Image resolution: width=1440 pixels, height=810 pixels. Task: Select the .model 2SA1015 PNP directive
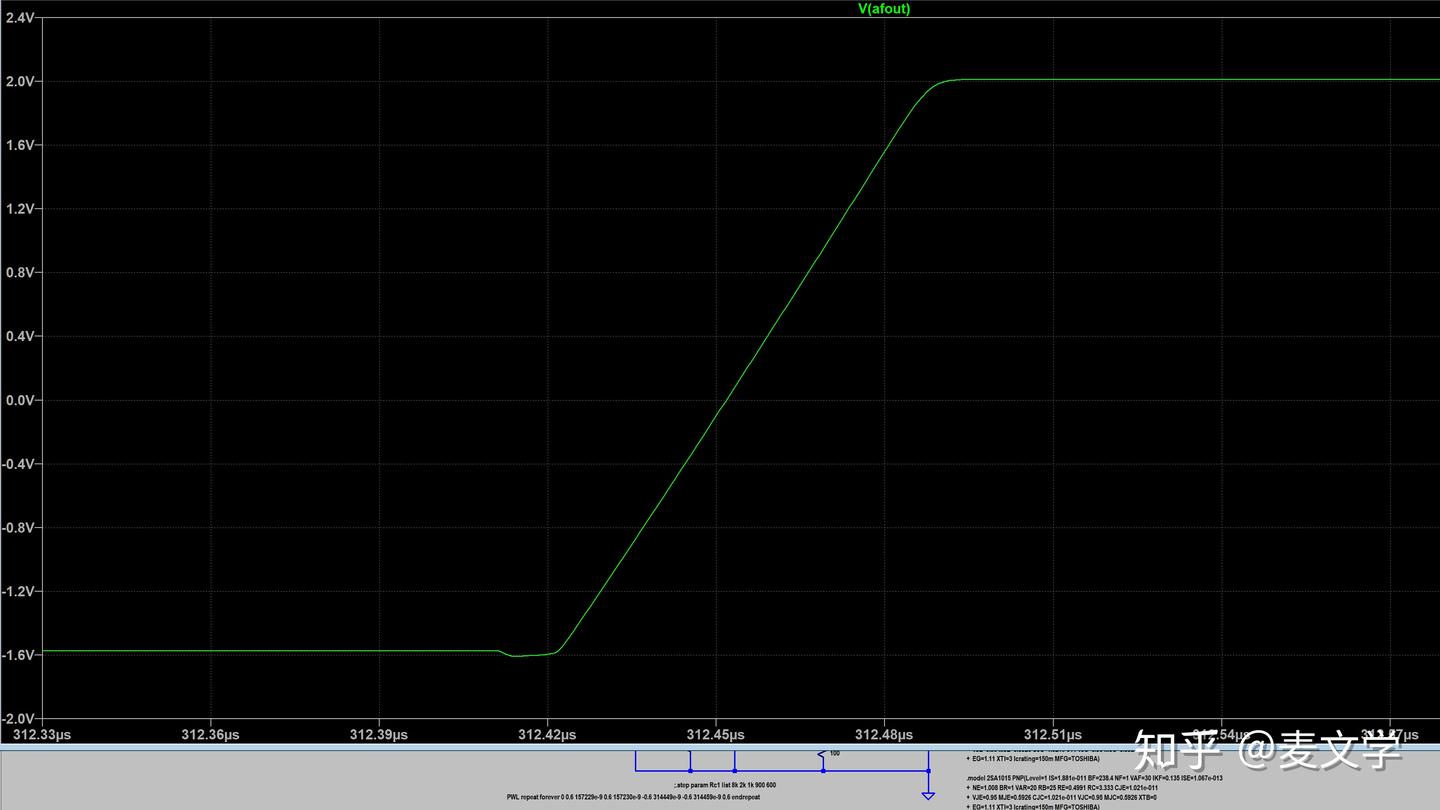tap(1094, 777)
